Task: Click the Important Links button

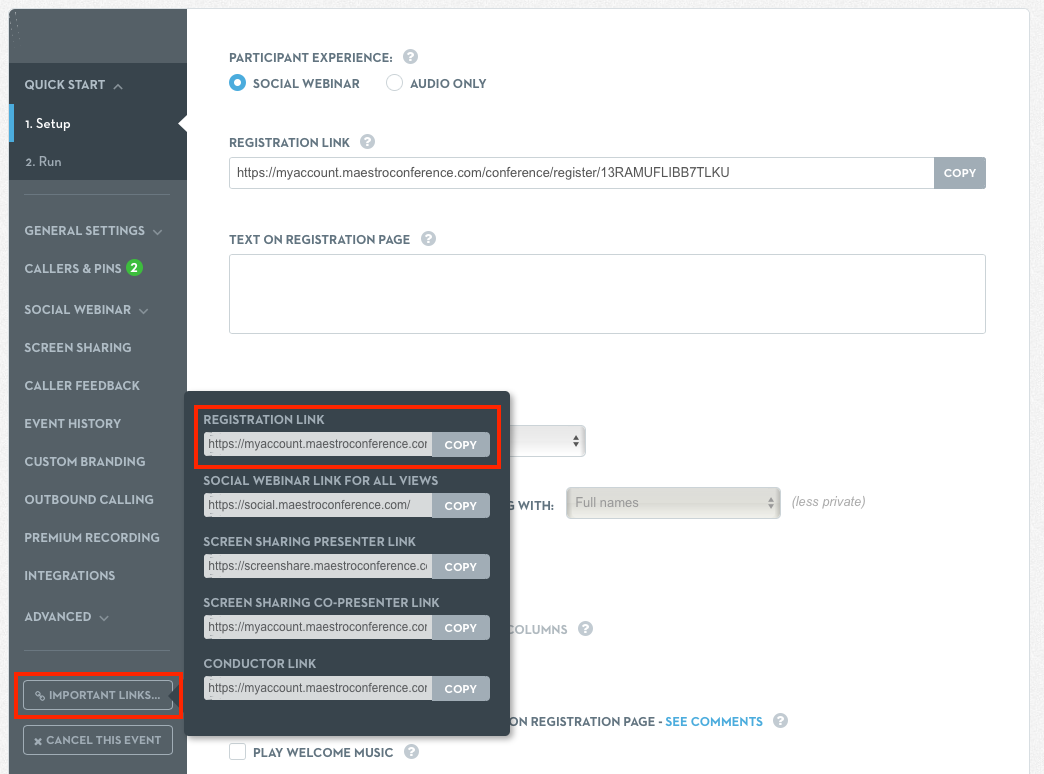Action: (98, 695)
